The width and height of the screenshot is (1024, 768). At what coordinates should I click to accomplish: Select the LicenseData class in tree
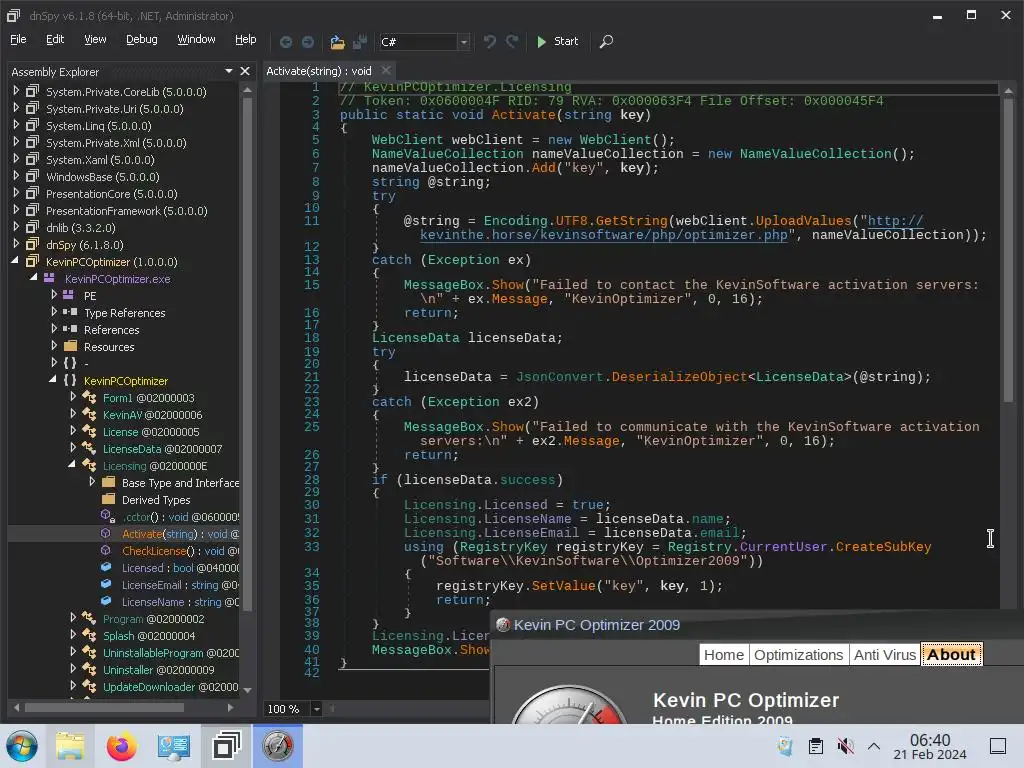(162, 449)
